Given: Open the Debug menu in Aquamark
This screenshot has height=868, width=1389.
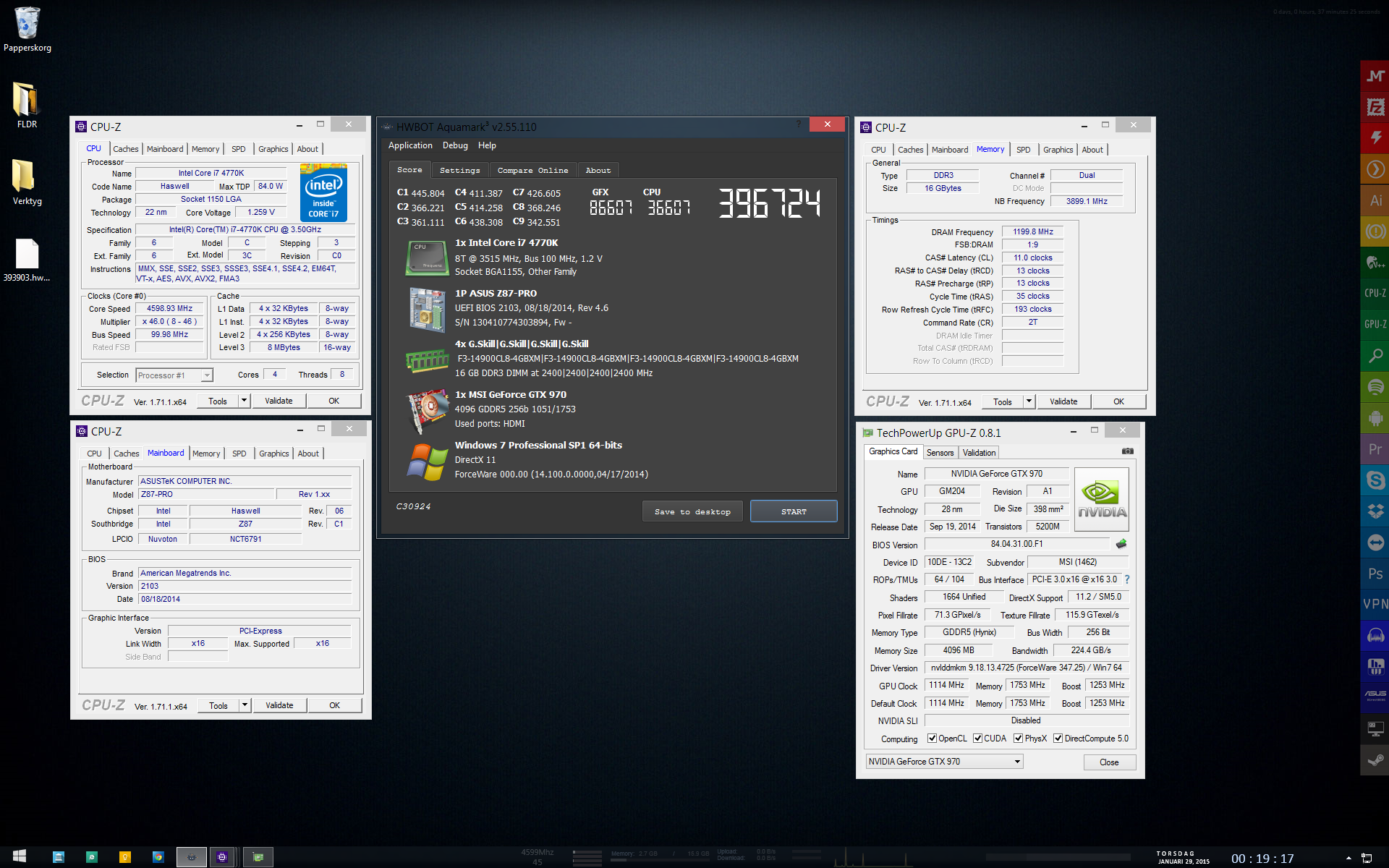Looking at the screenshot, I should [x=455, y=145].
